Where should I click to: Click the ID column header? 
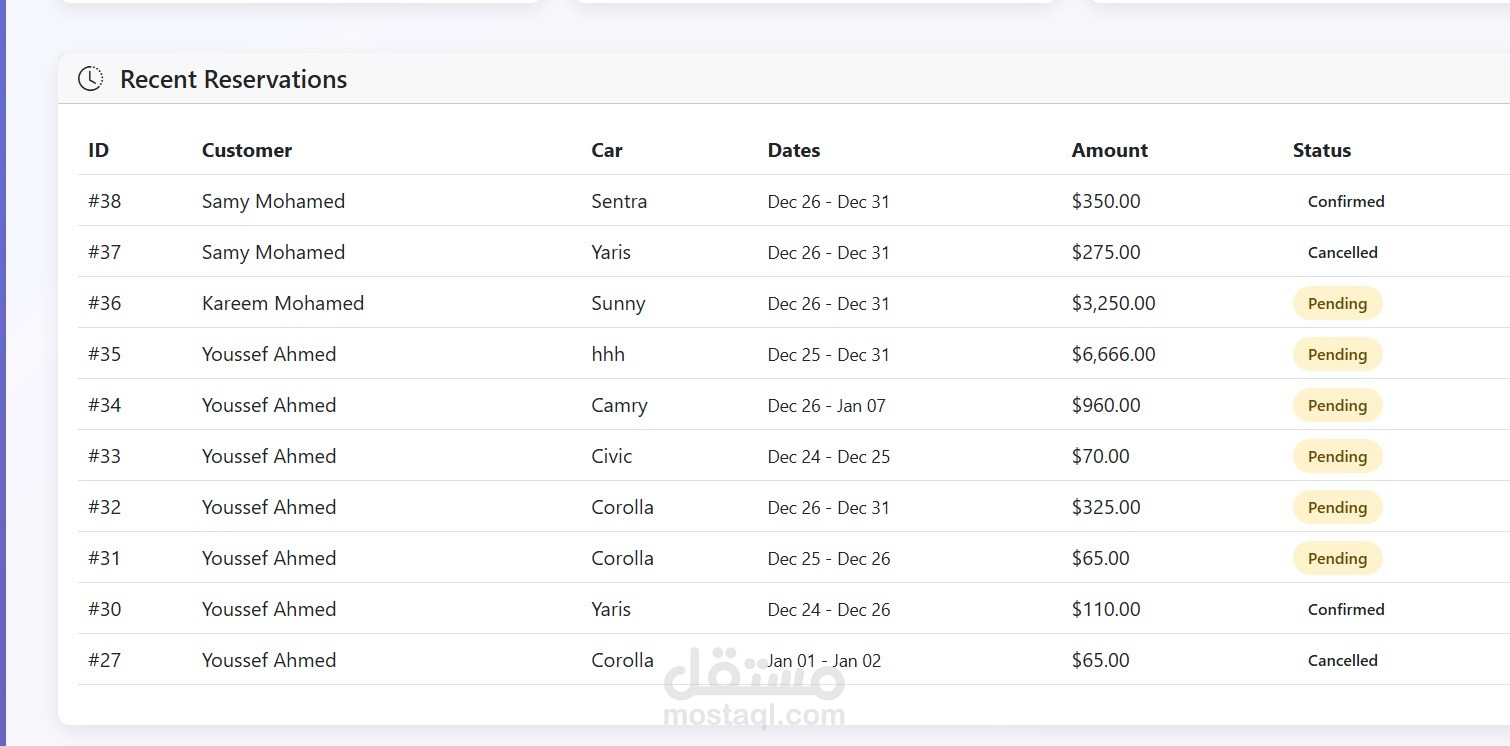click(x=98, y=151)
